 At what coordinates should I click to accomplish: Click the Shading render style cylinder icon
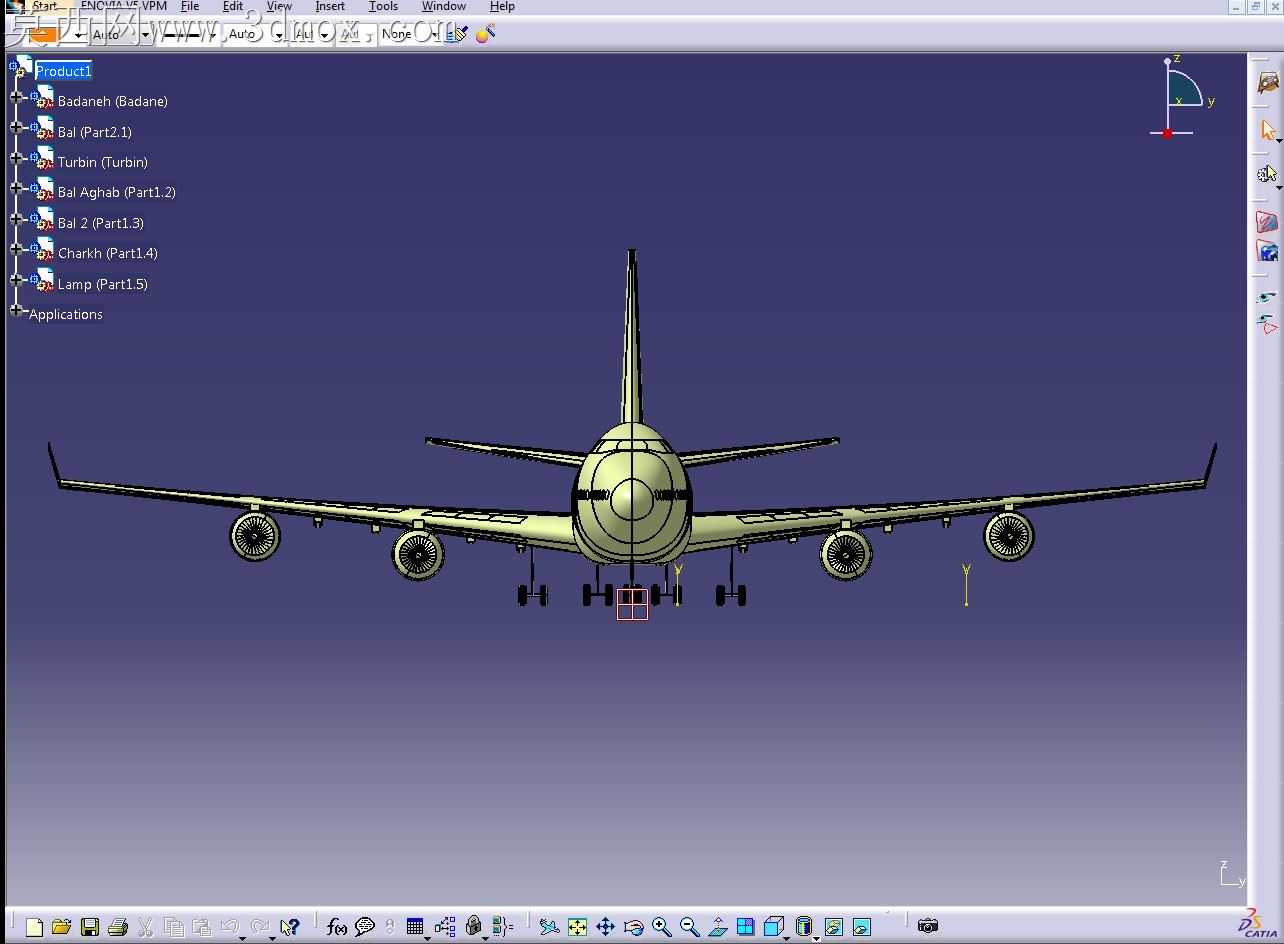[x=804, y=927]
